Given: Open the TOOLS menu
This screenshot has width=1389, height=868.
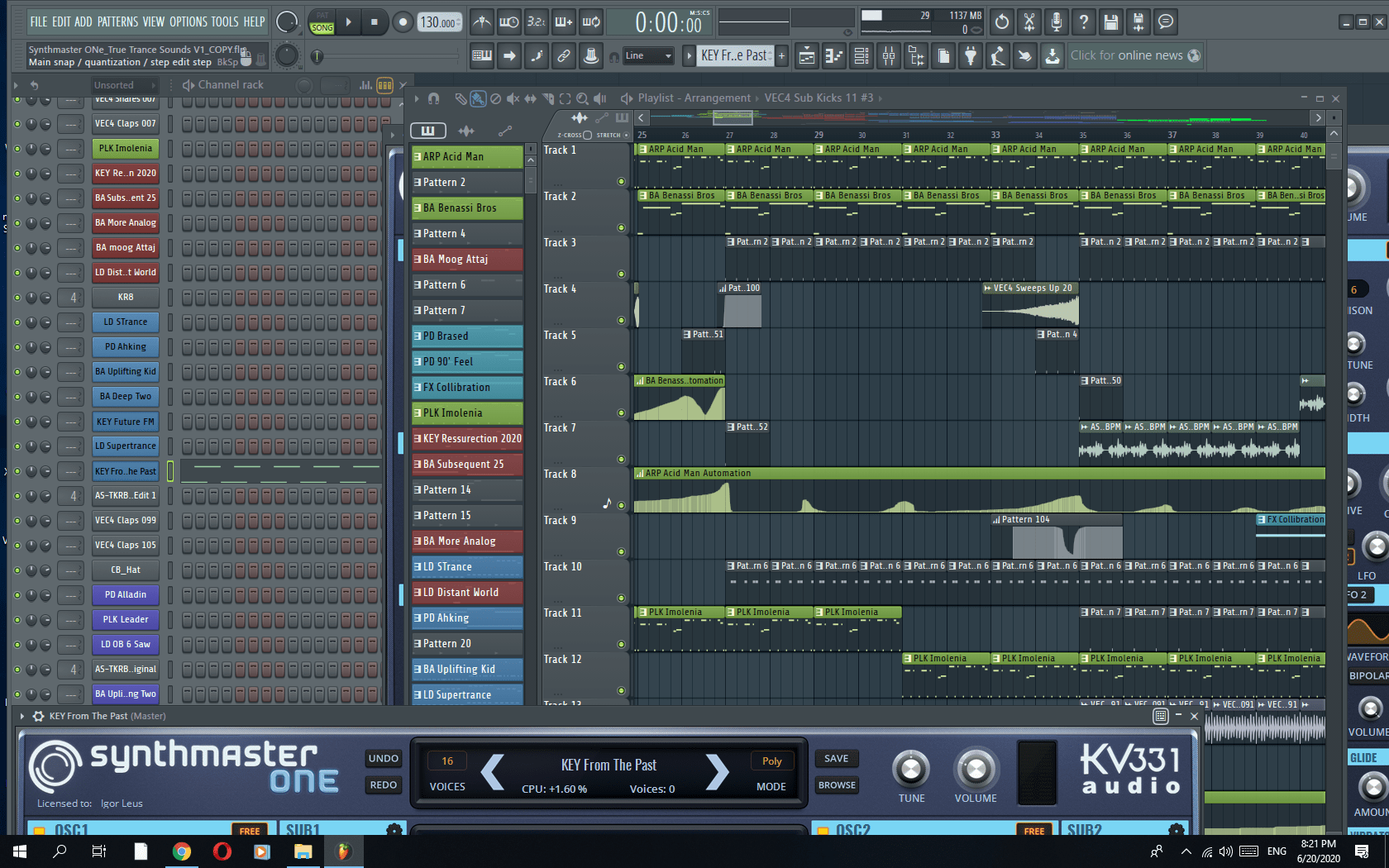Looking at the screenshot, I should point(225,21).
